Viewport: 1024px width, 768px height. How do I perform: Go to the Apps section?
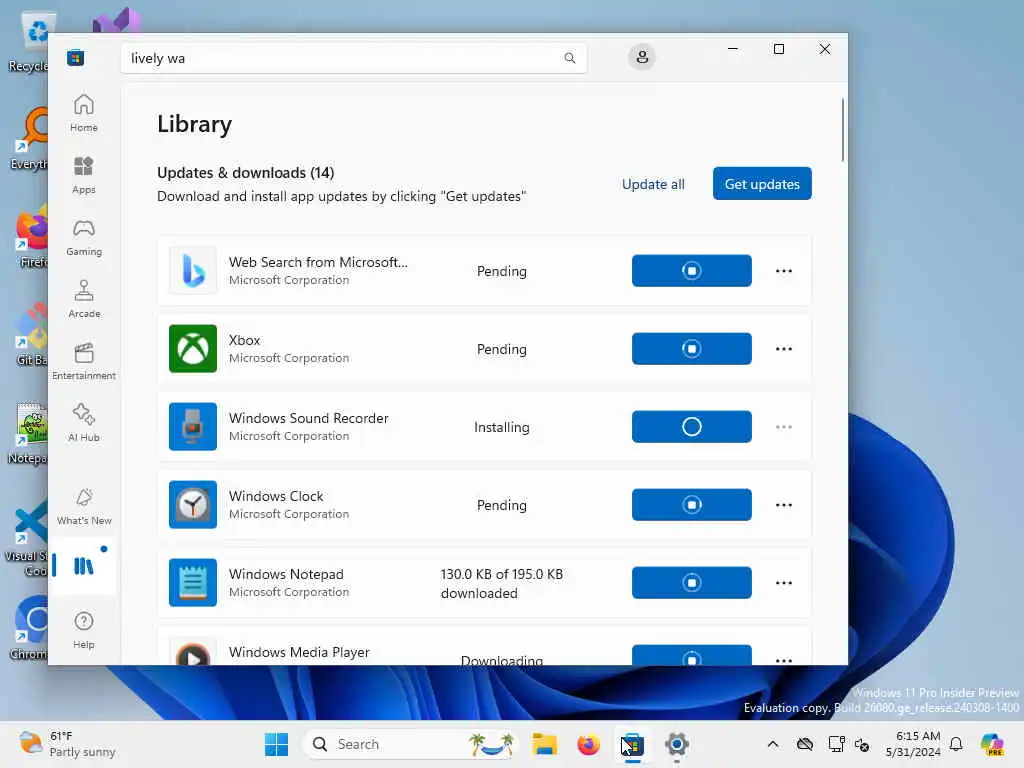[x=84, y=175]
